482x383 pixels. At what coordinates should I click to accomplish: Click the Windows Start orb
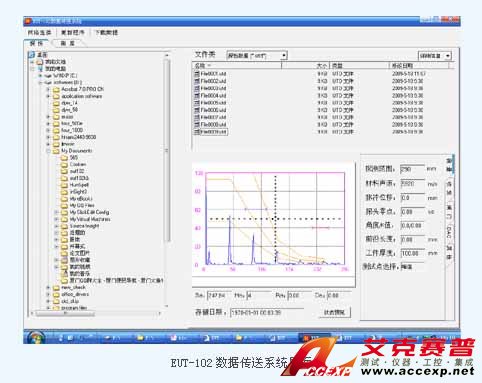[36, 337]
